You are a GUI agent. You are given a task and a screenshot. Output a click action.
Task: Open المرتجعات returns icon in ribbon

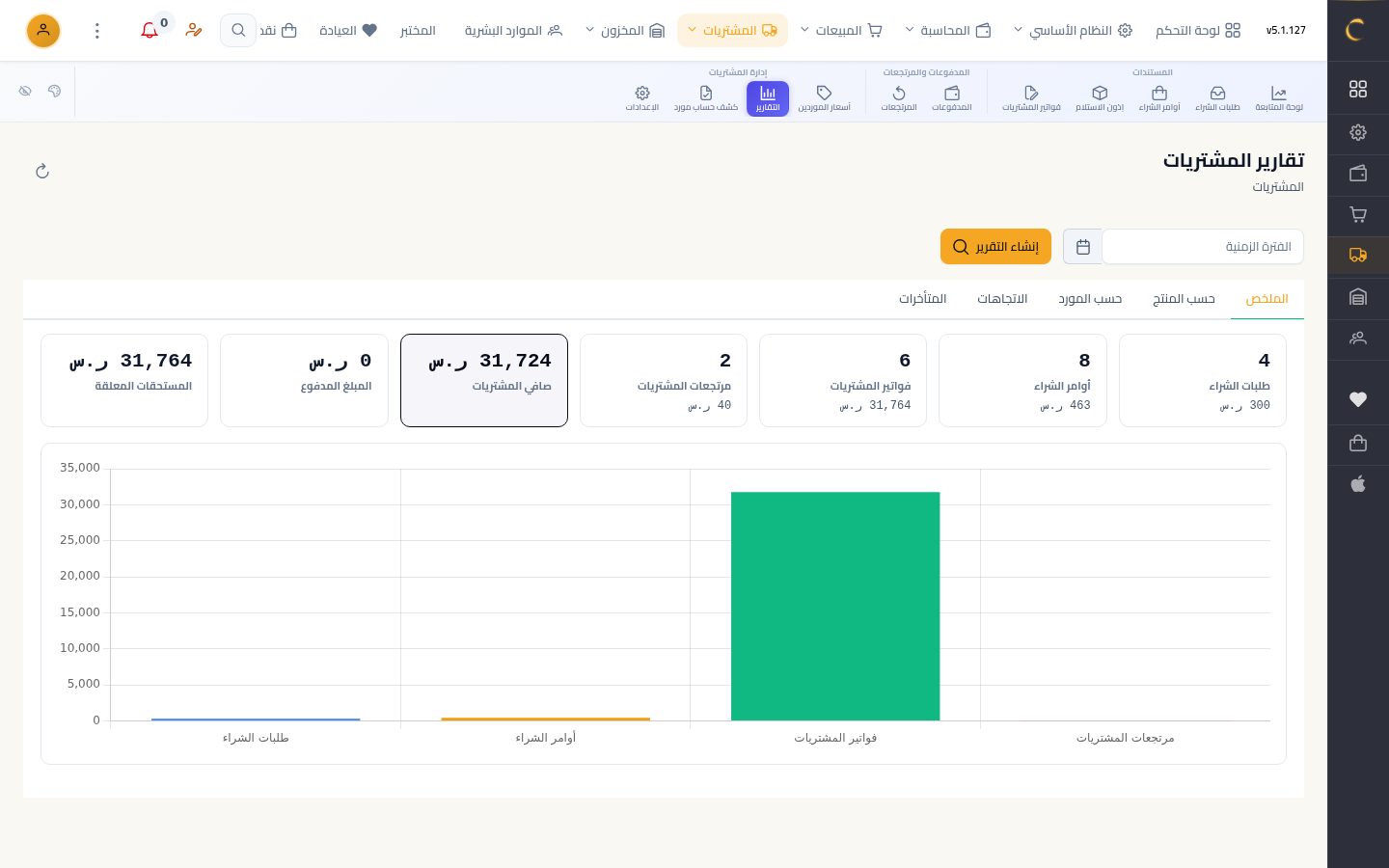coord(899,98)
